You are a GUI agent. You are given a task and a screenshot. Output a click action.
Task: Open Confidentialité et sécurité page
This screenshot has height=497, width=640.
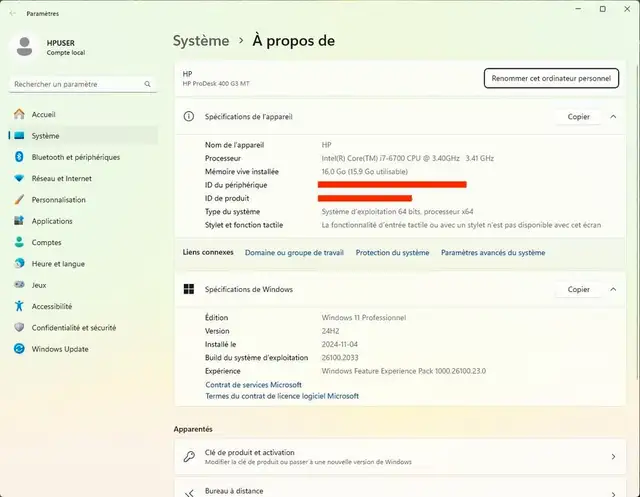coord(83,327)
